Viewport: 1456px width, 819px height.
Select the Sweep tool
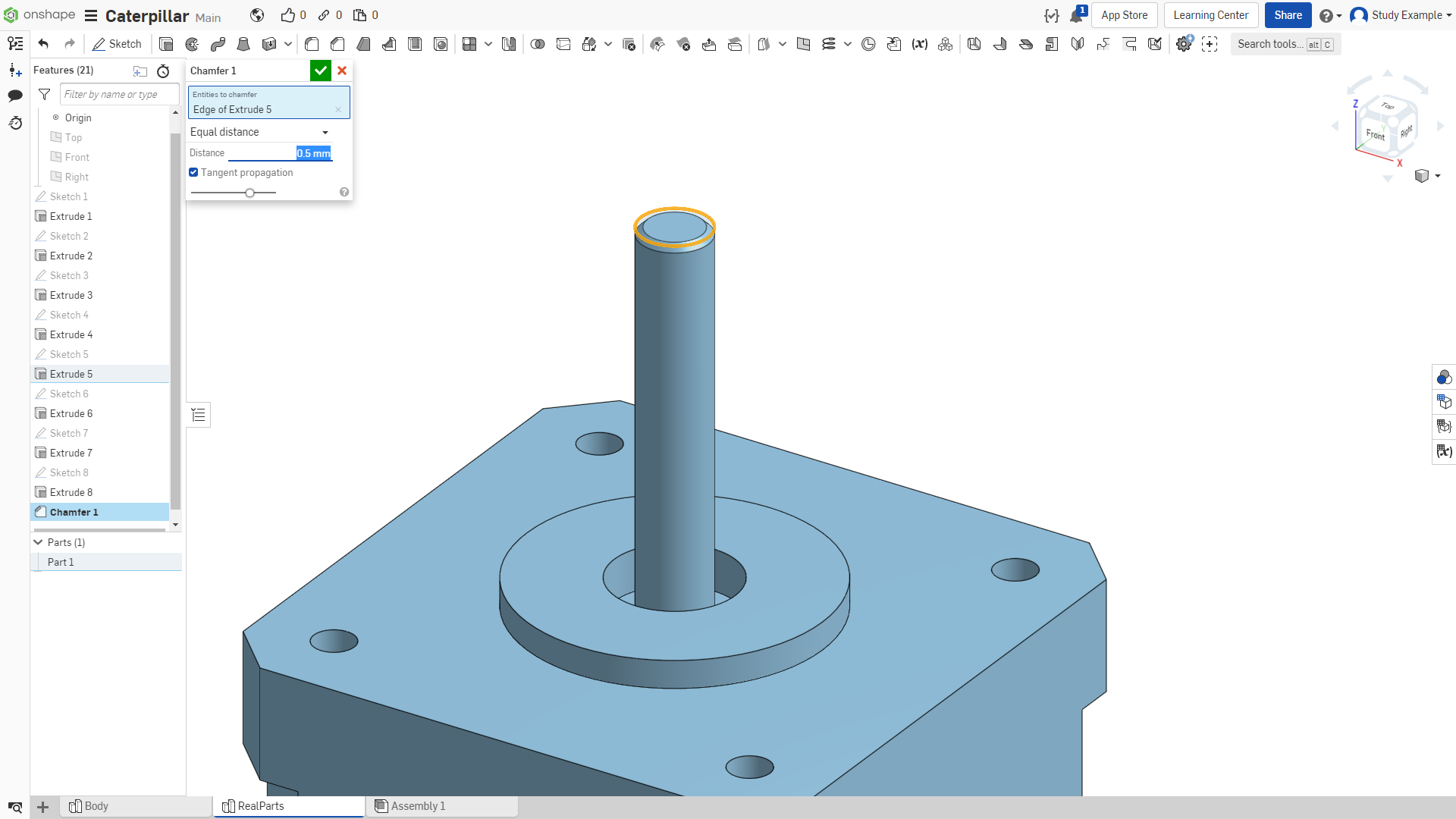point(218,44)
